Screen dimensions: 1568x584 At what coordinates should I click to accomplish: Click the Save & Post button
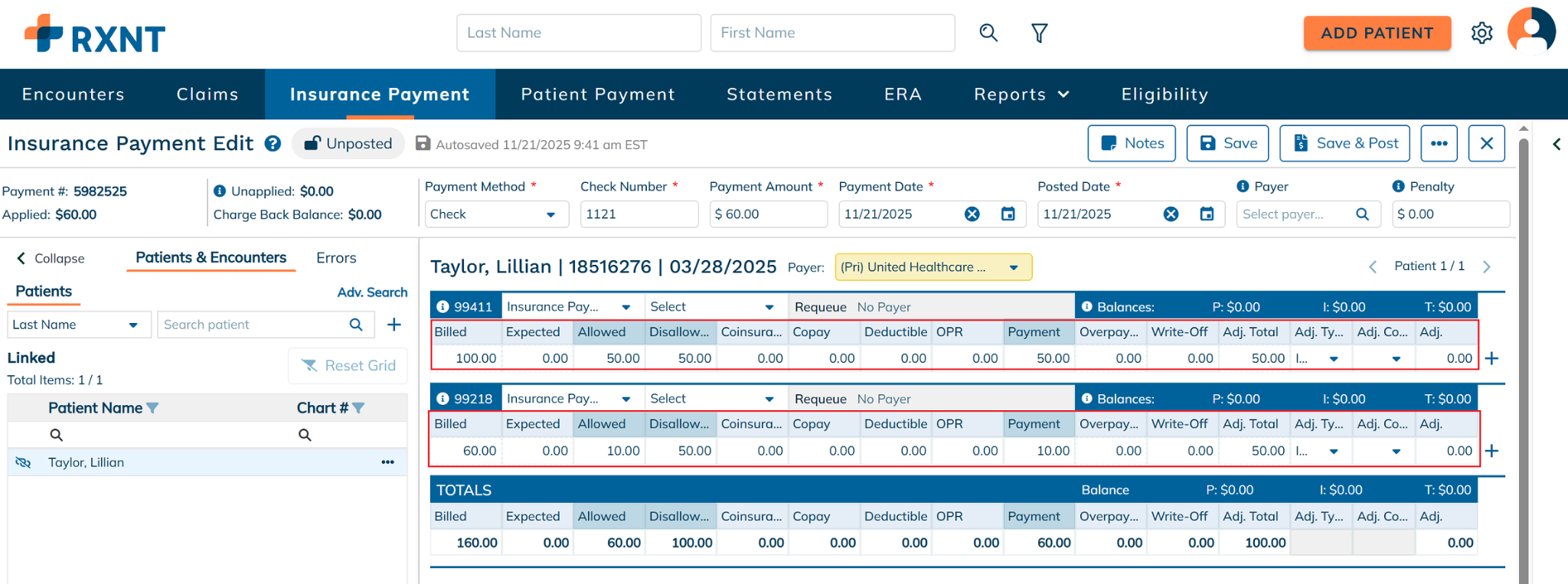click(1344, 144)
